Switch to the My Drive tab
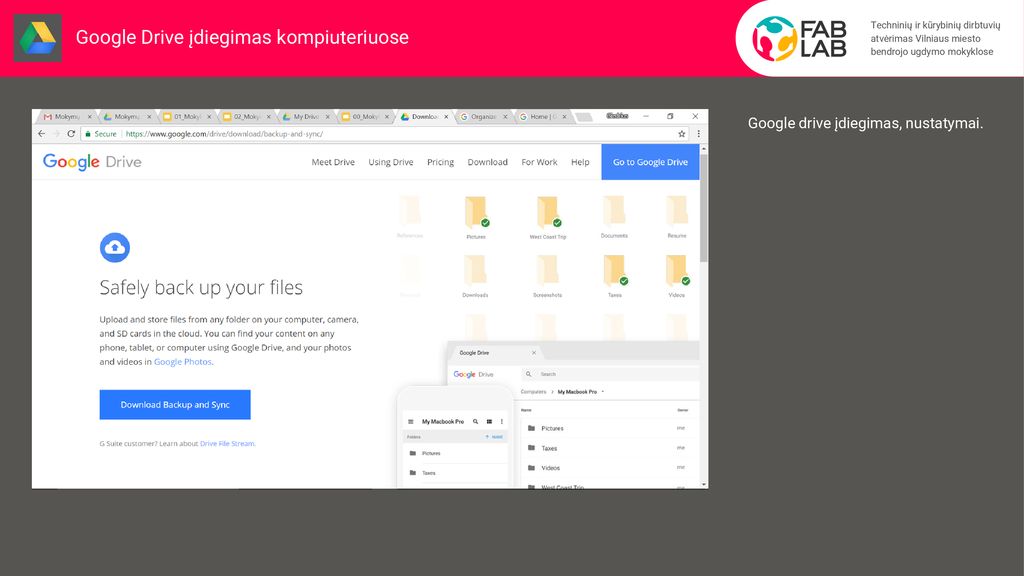This screenshot has width=1024, height=576. point(305,117)
